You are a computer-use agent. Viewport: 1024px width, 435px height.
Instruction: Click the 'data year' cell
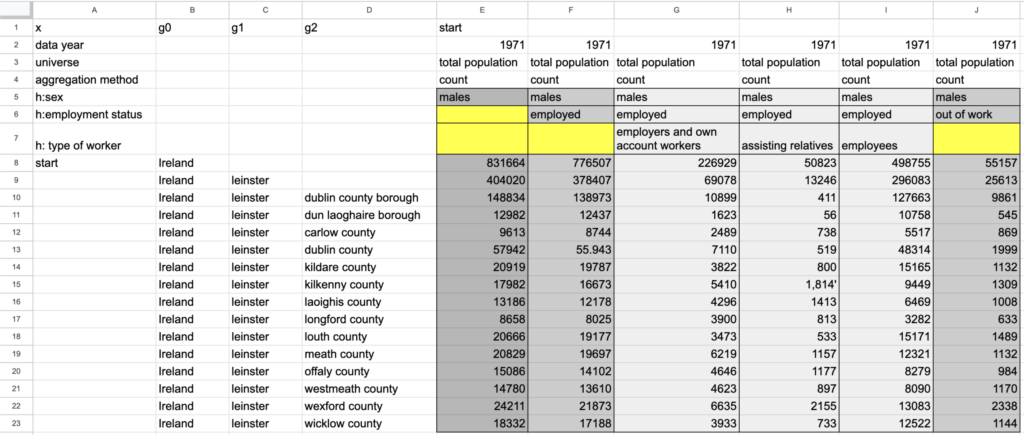point(94,46)
